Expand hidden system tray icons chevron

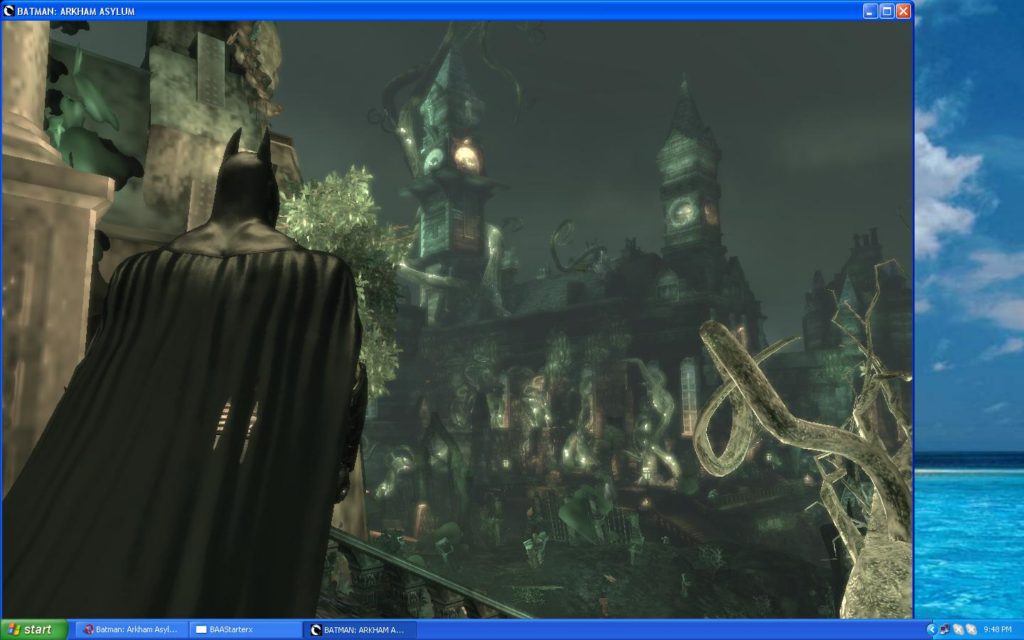click(x=932, y=630)
